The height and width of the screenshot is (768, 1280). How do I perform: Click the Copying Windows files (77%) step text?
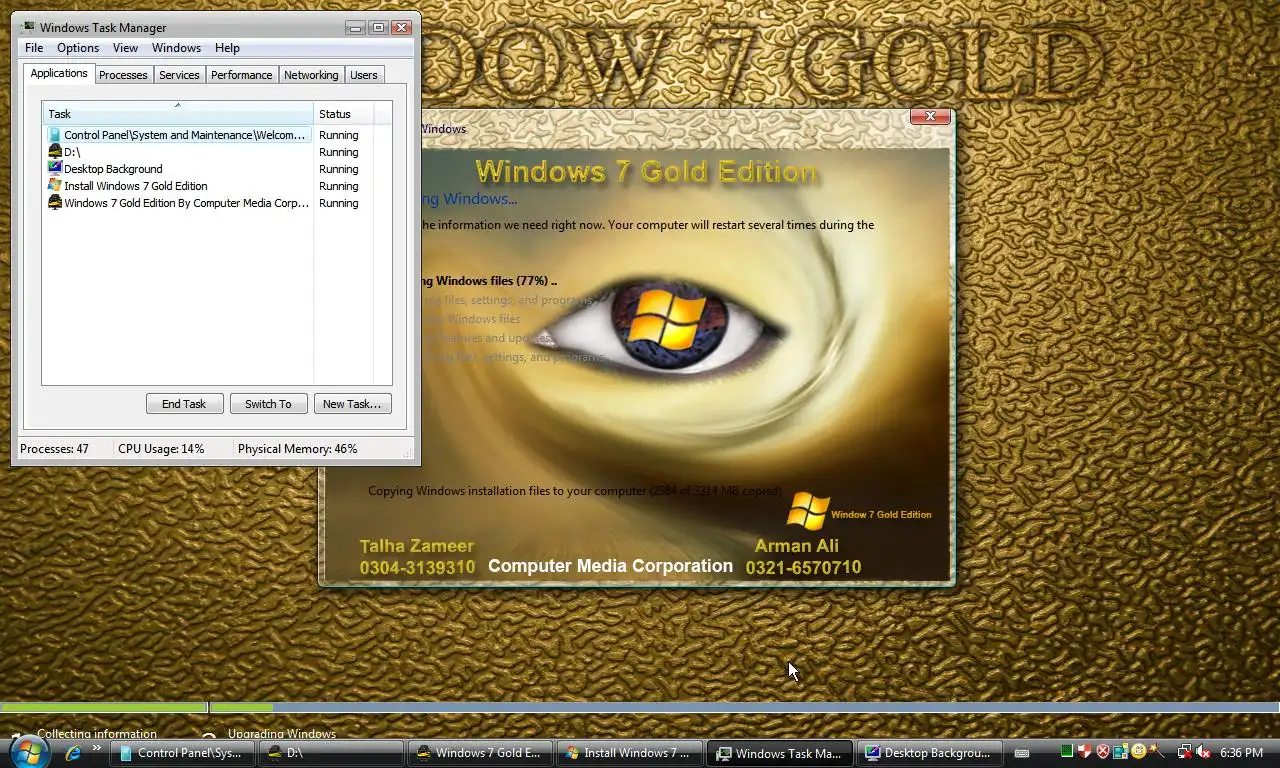pyautogui.click(x=489, y=281)
